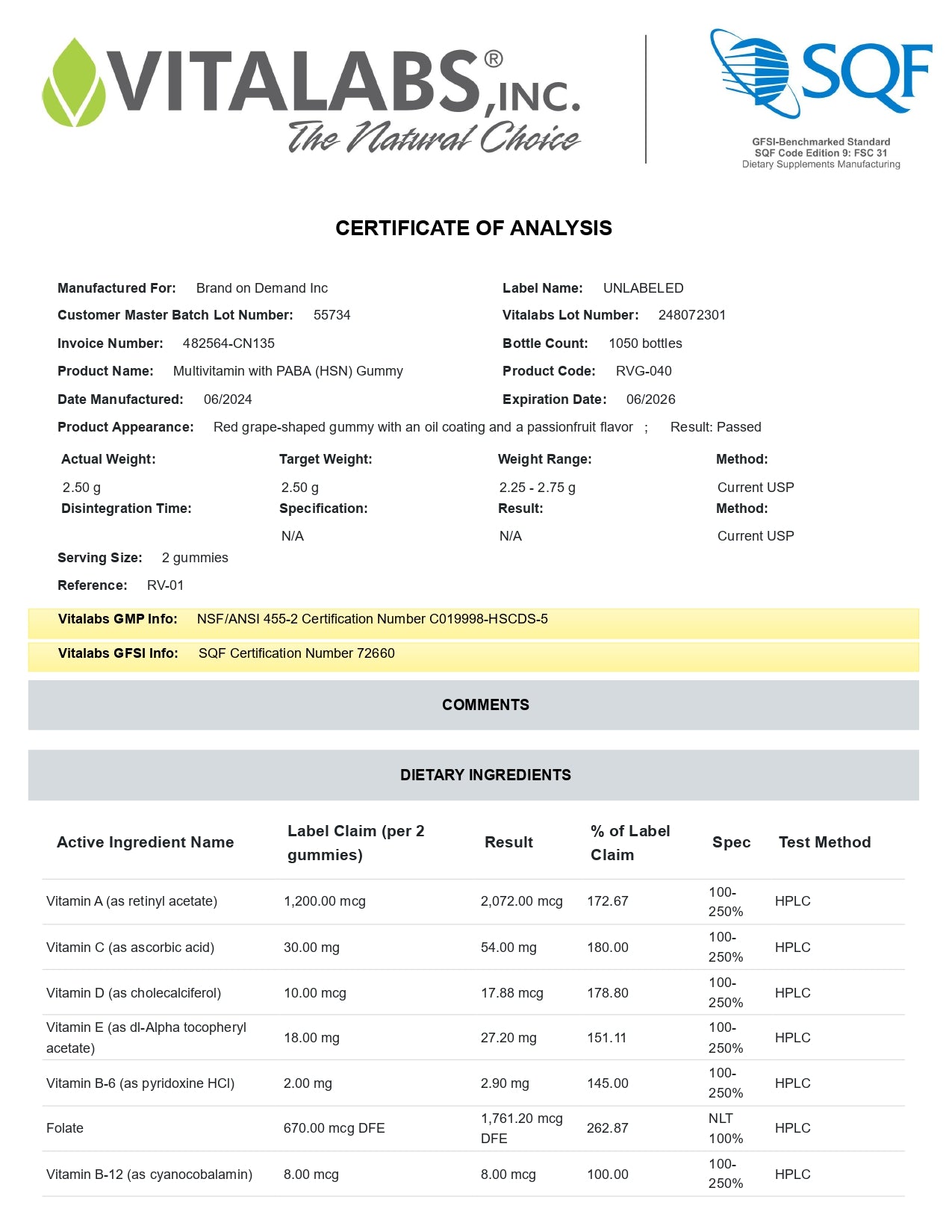Click the COMMENTS section header bar
Viewport: 952px width, 1232px height.
pos(473,705)
